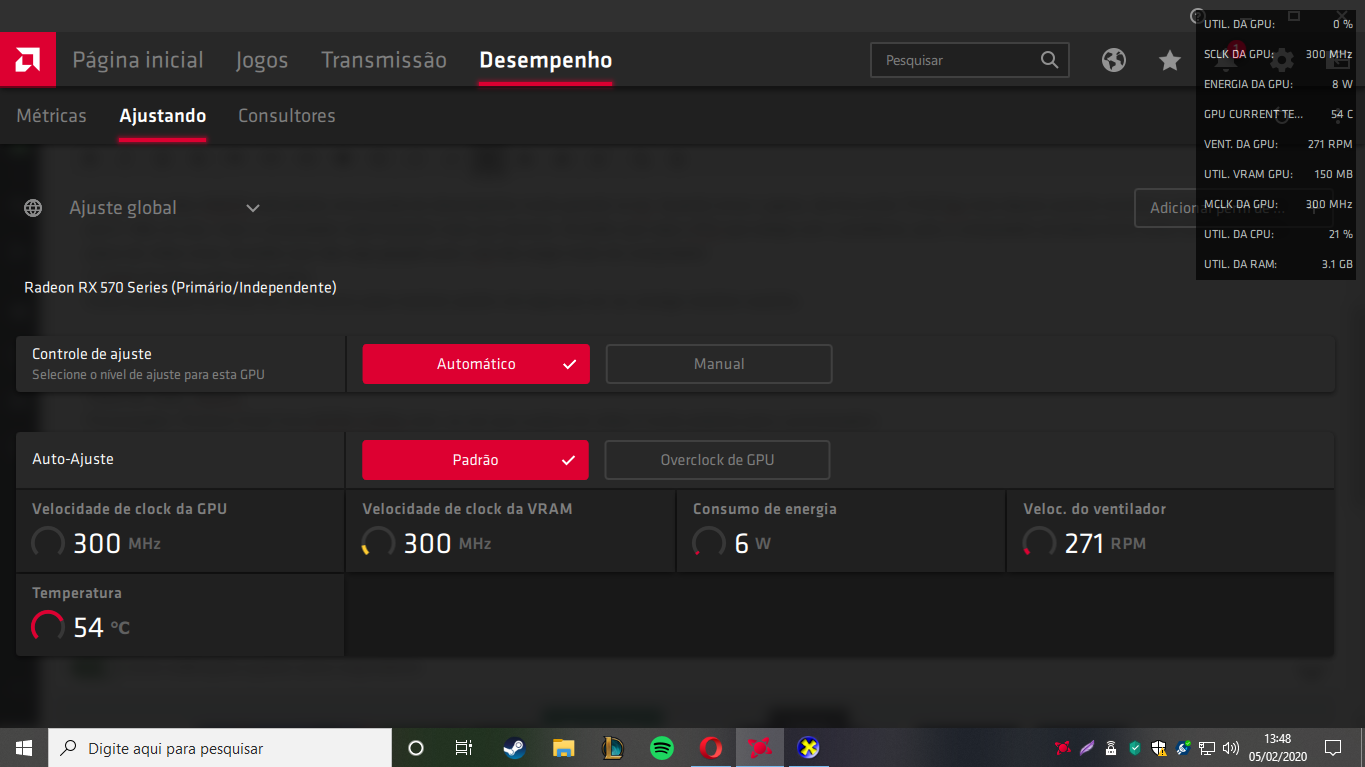Screen dimensions: 1365x767
Task: Click the purple feather tray icon
Action: [x=1086, y=748]
